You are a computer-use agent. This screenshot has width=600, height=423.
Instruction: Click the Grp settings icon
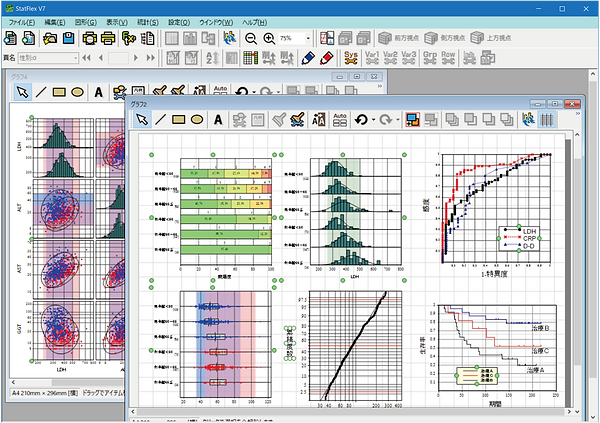[429, 58]
